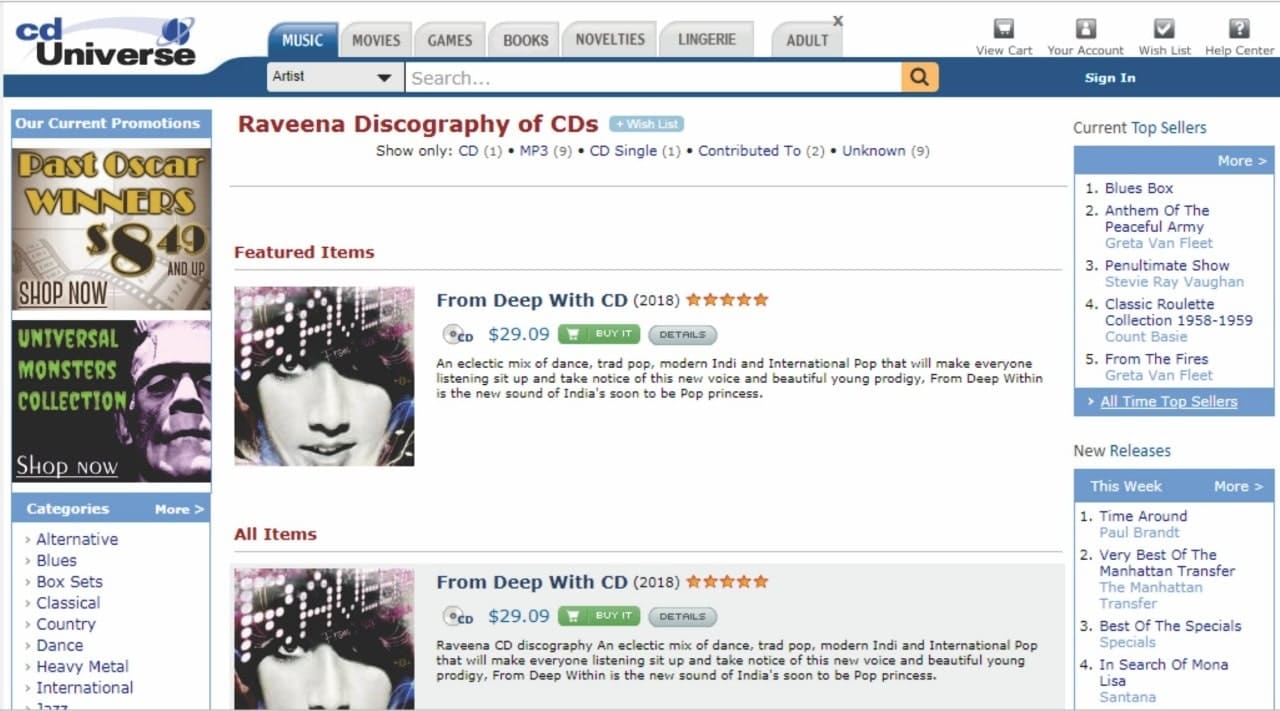Image resolution: width=1280 pixels, height=711 pixels.
Task: Click in the Search text field
Action: pos(653,77)
